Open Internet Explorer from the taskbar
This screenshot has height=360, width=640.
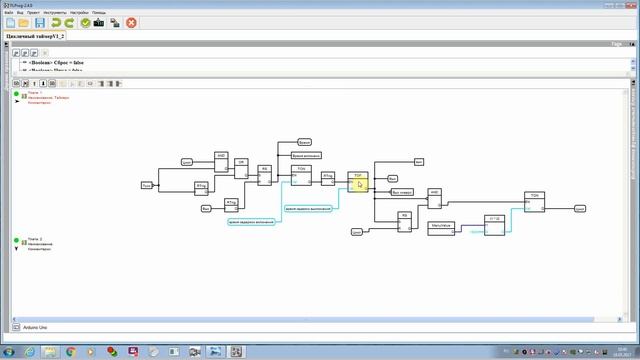tap(29, 351)
